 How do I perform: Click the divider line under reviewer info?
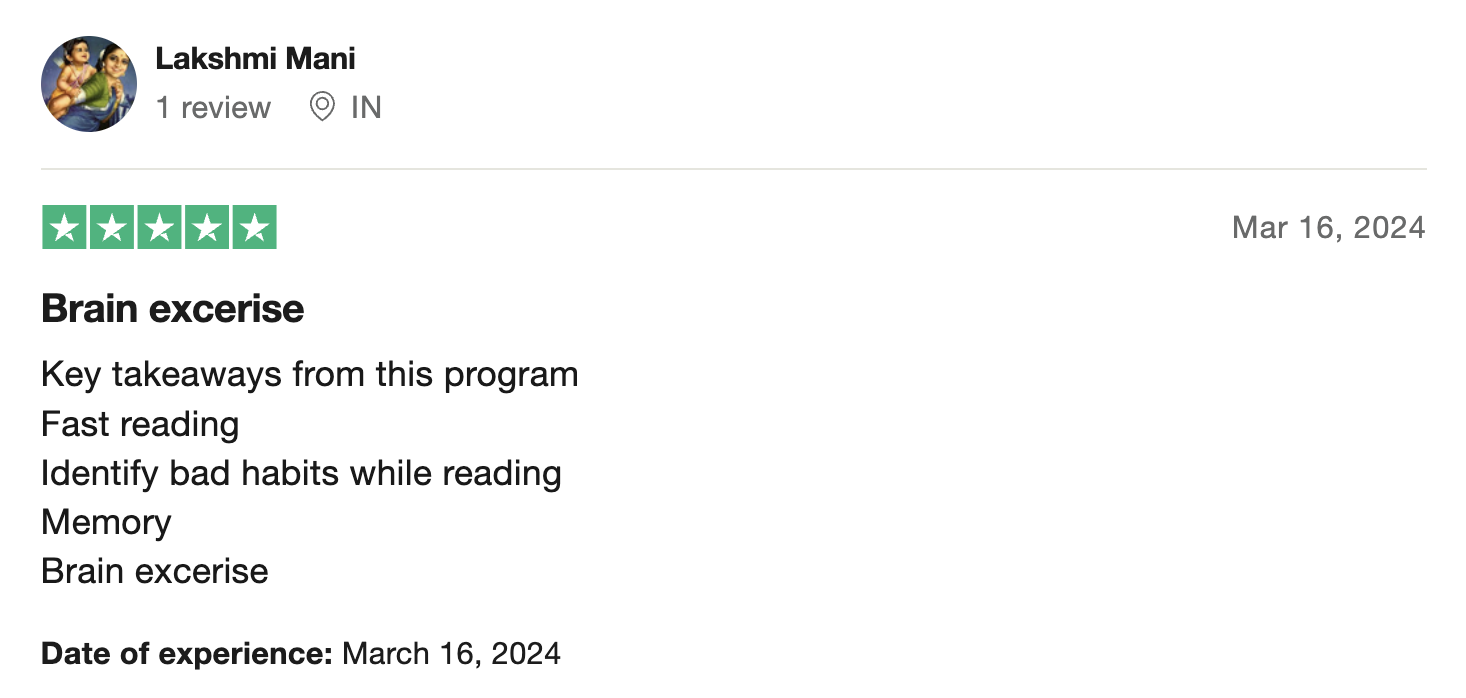tap(734, 169)
